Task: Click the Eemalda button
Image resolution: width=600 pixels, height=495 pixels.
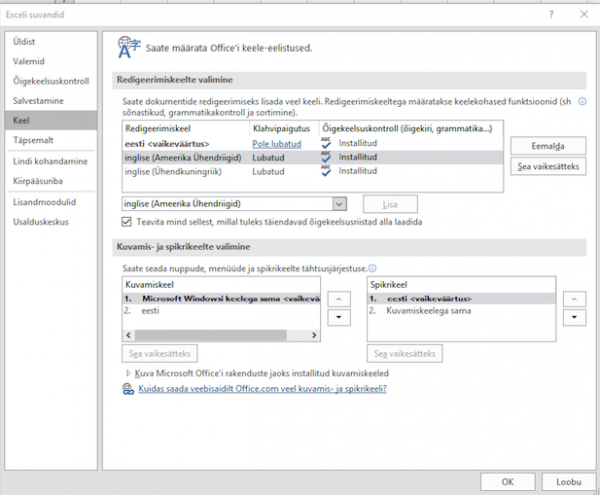Action: coord(548,146)
